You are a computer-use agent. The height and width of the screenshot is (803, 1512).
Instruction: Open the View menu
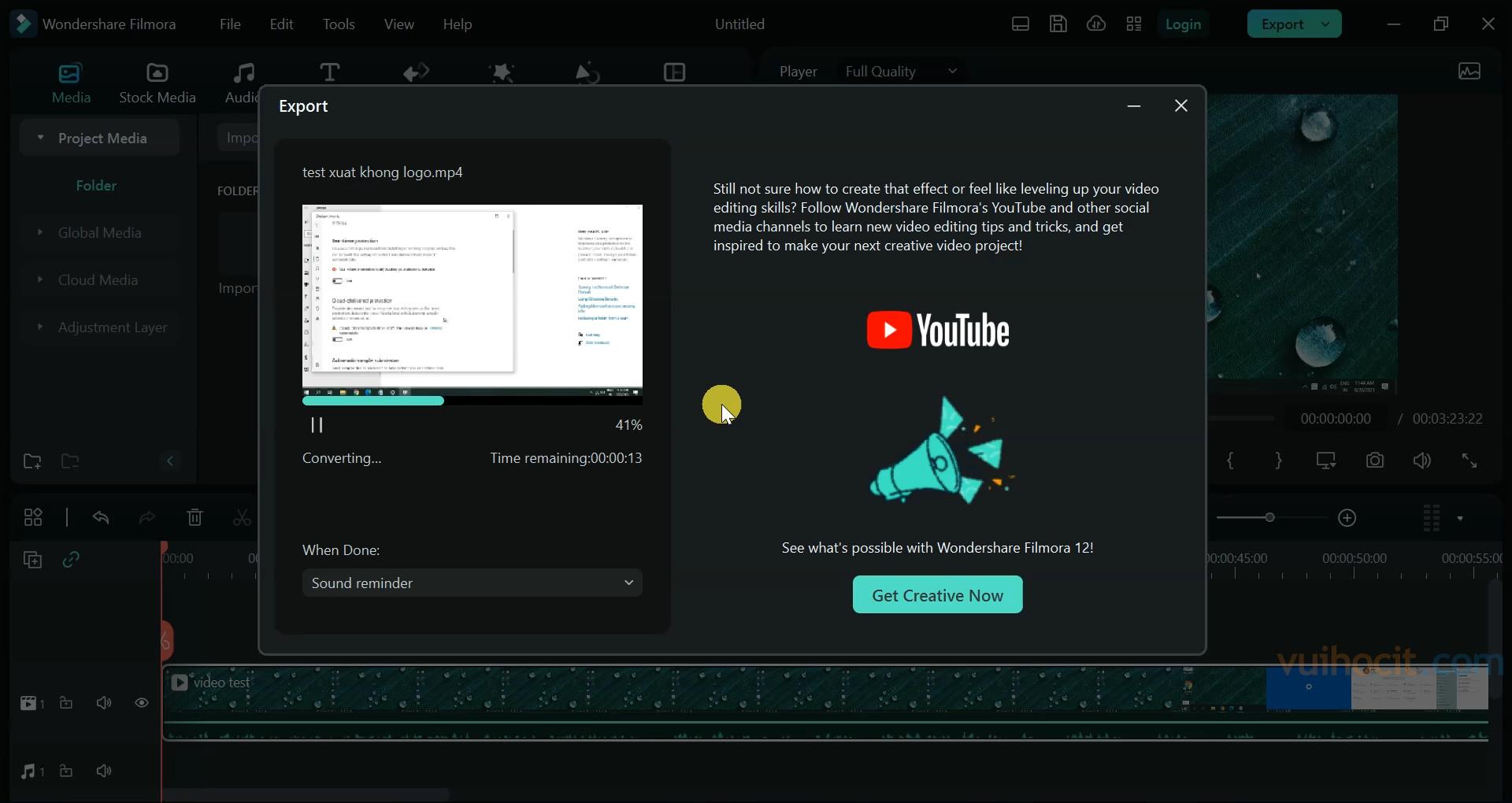(399, 24)
